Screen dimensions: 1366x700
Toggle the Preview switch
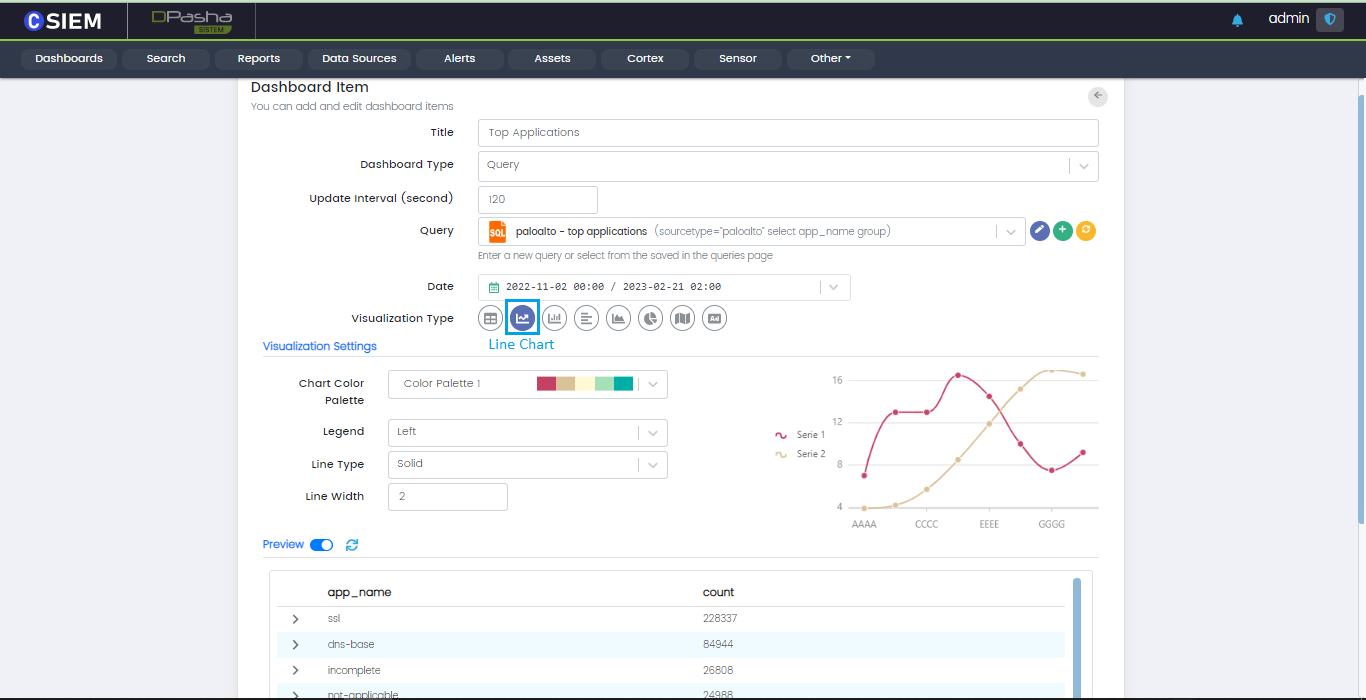tap(322, 545)
